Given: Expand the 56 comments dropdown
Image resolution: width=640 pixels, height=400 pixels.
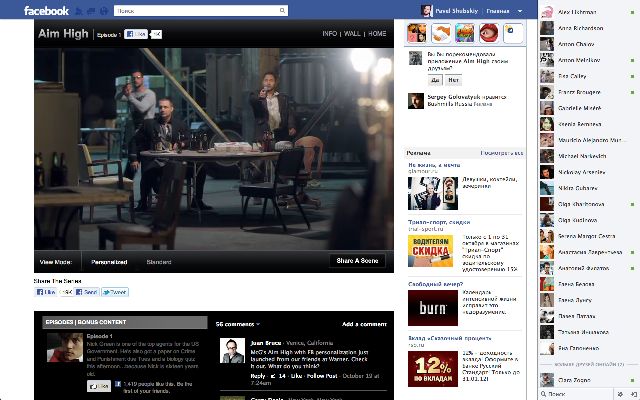Looking at the screenshot, I should [x=238, y=324].
